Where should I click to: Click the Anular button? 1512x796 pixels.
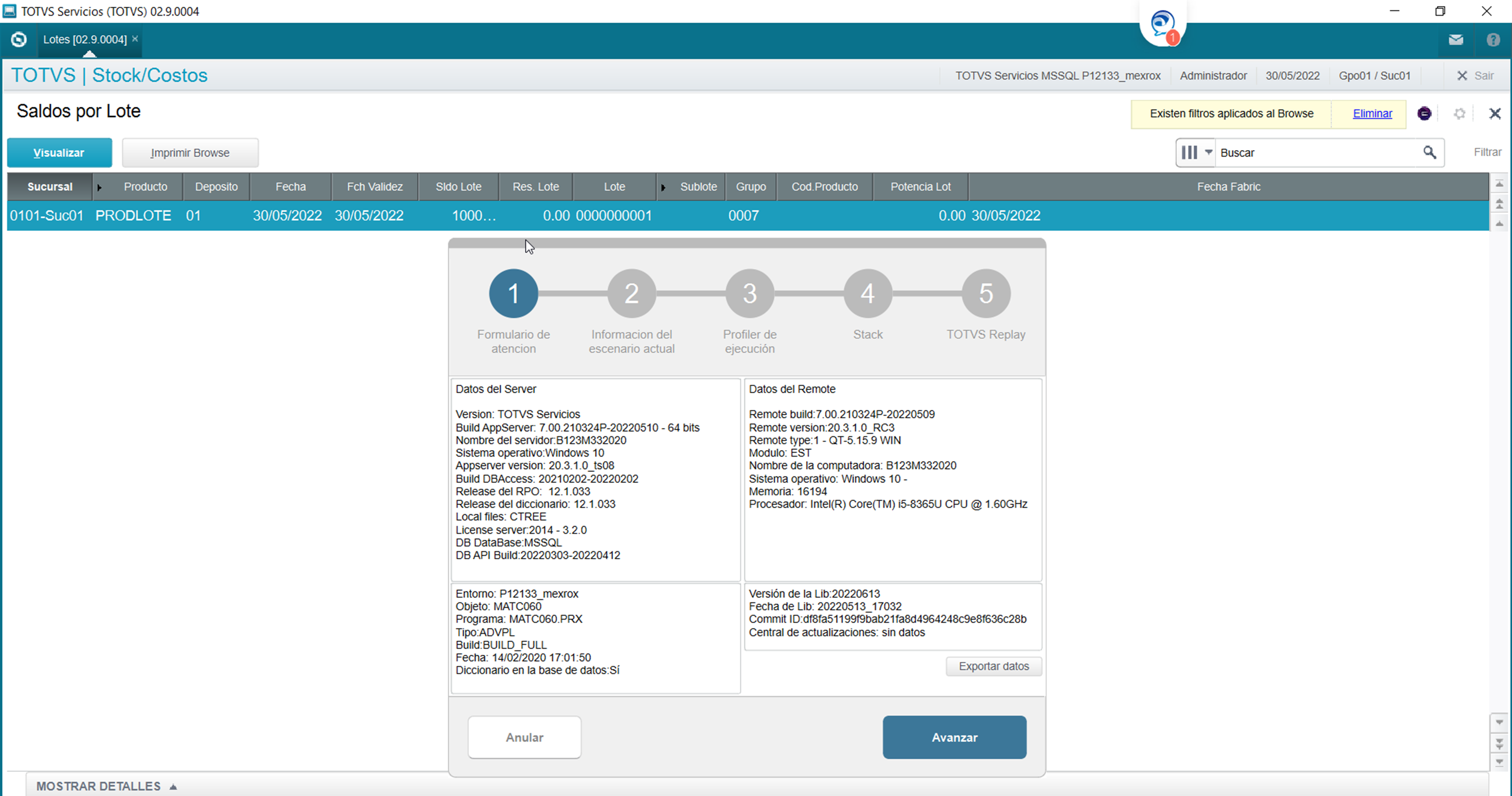click(525, 738)
